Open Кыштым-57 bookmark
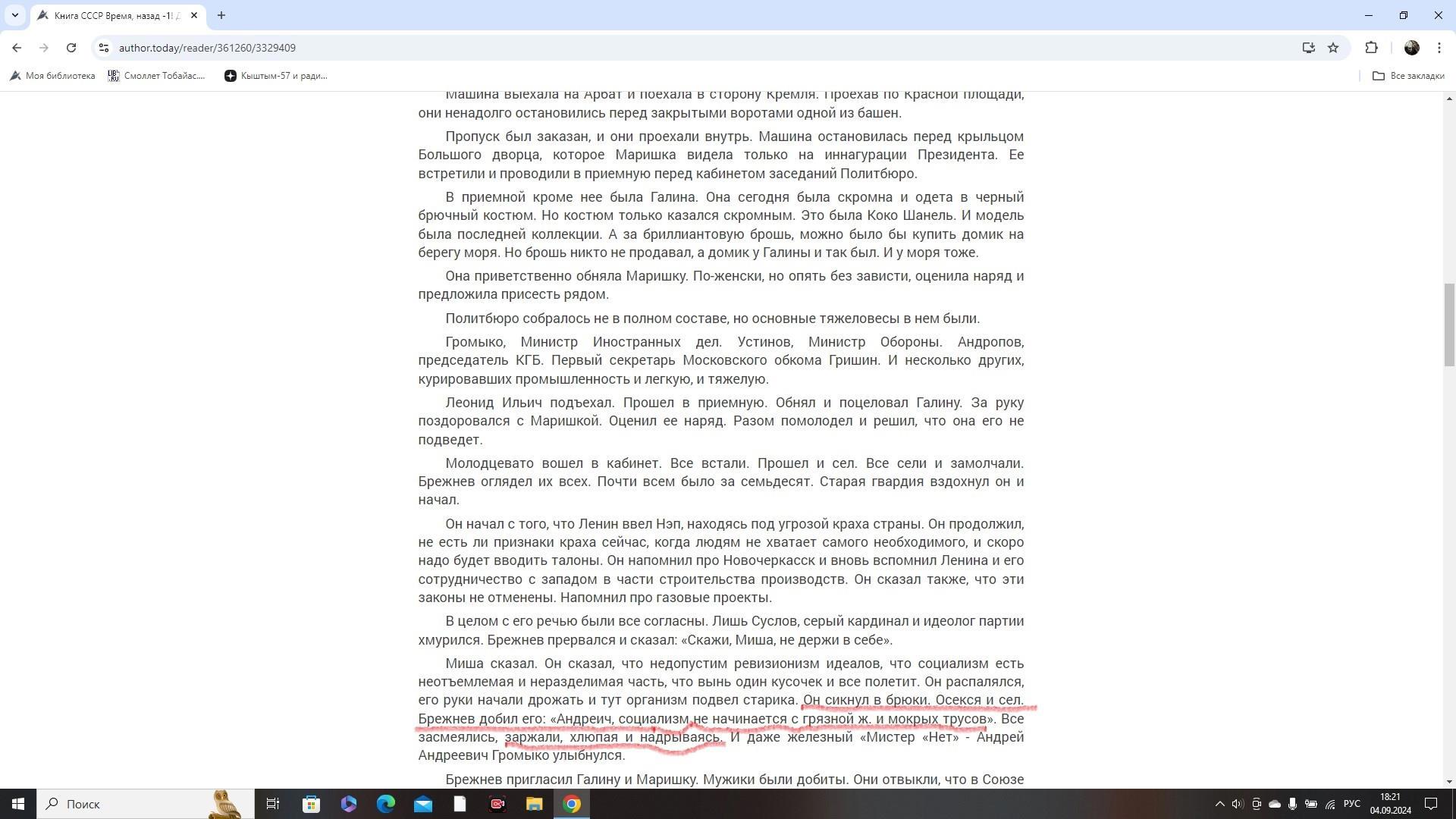The height and width of the screenshot is (819, 1456). coord(276,76)
